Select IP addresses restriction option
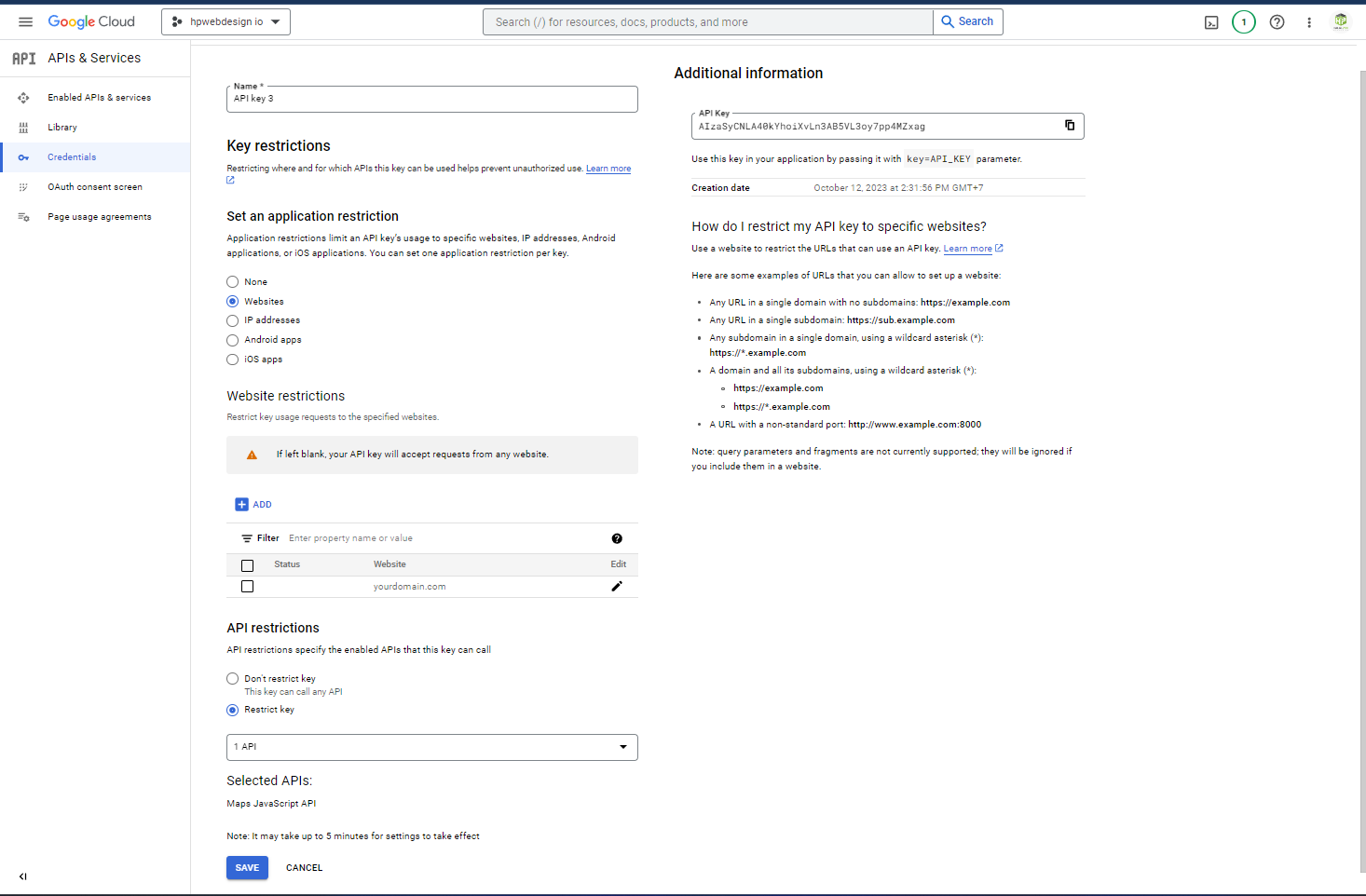 [233, 320]
